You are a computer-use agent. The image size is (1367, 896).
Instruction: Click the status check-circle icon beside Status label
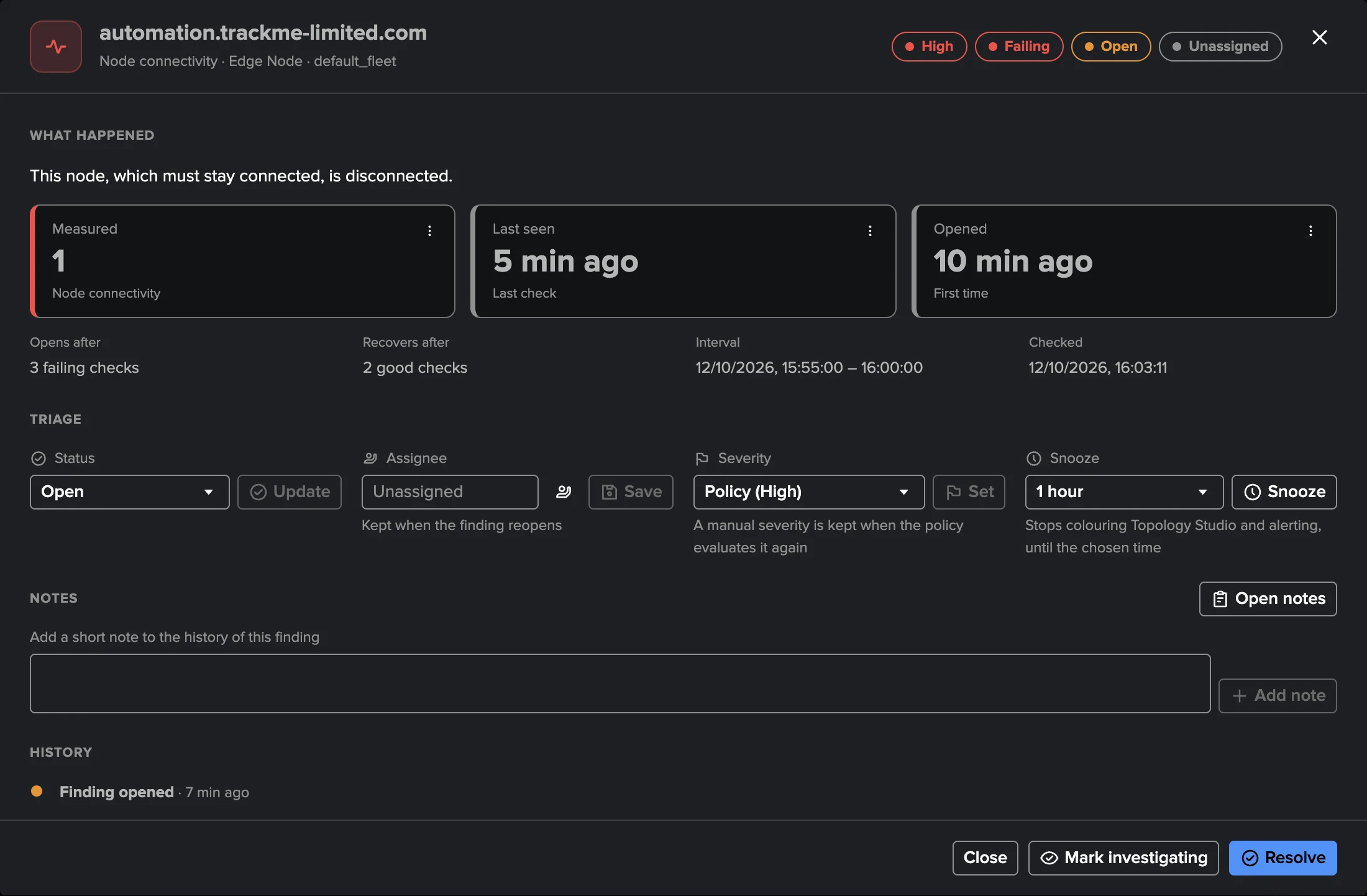[x=39, y=459]
